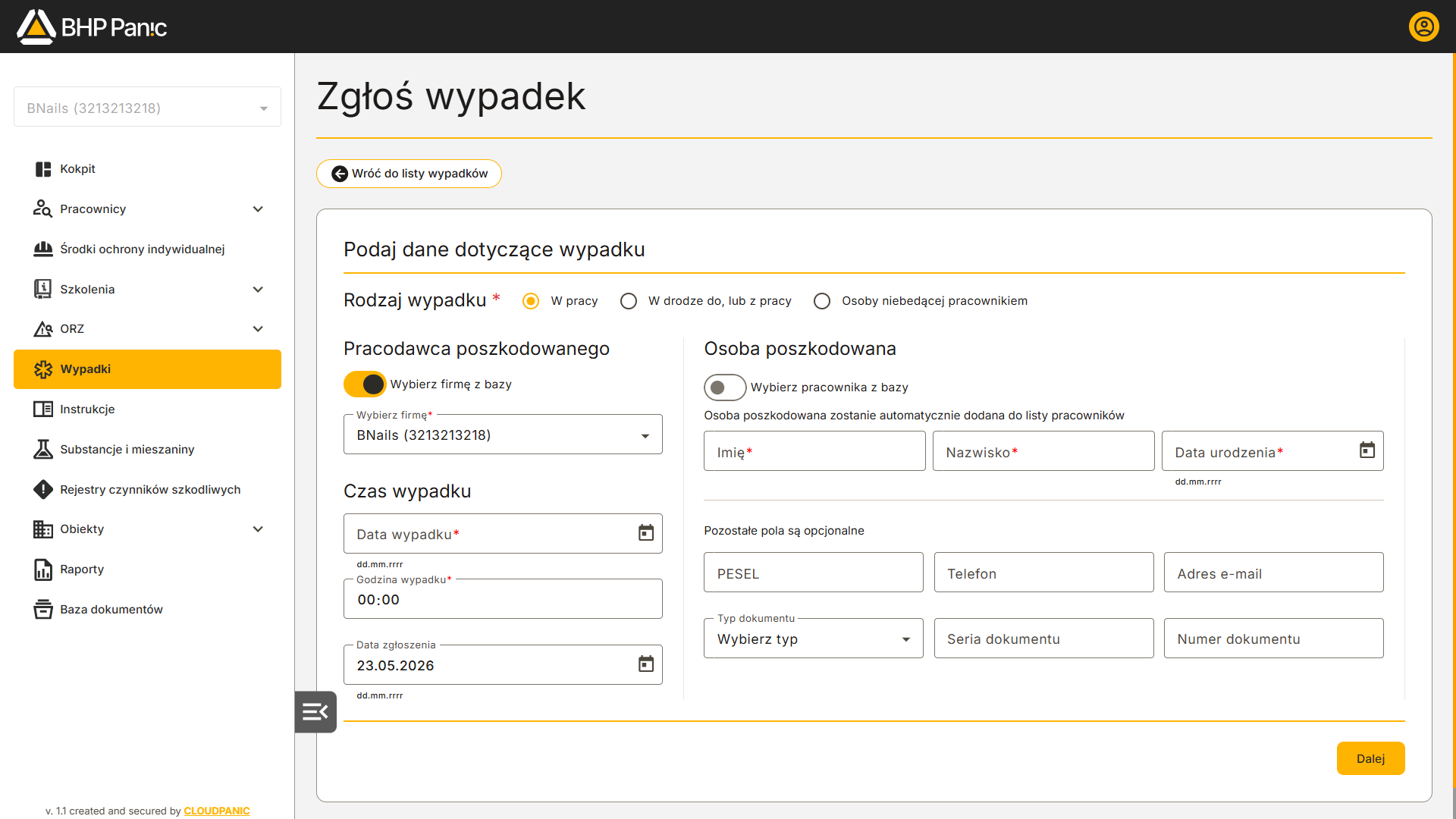Viewport: 1456px width, 819px height.
Task: Expand the Pracownicy submenu chevron
Action: [258, 209]
